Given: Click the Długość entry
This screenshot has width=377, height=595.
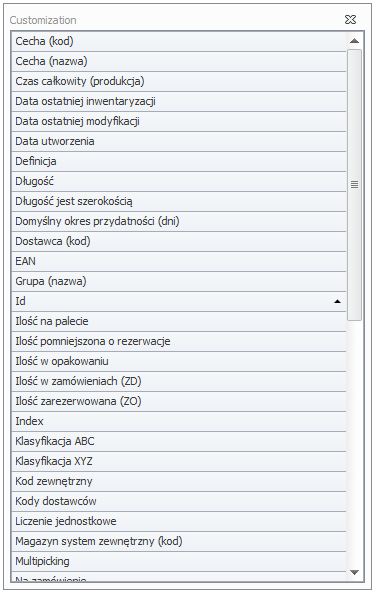Looking at the screenshot, I should (179, 181).
